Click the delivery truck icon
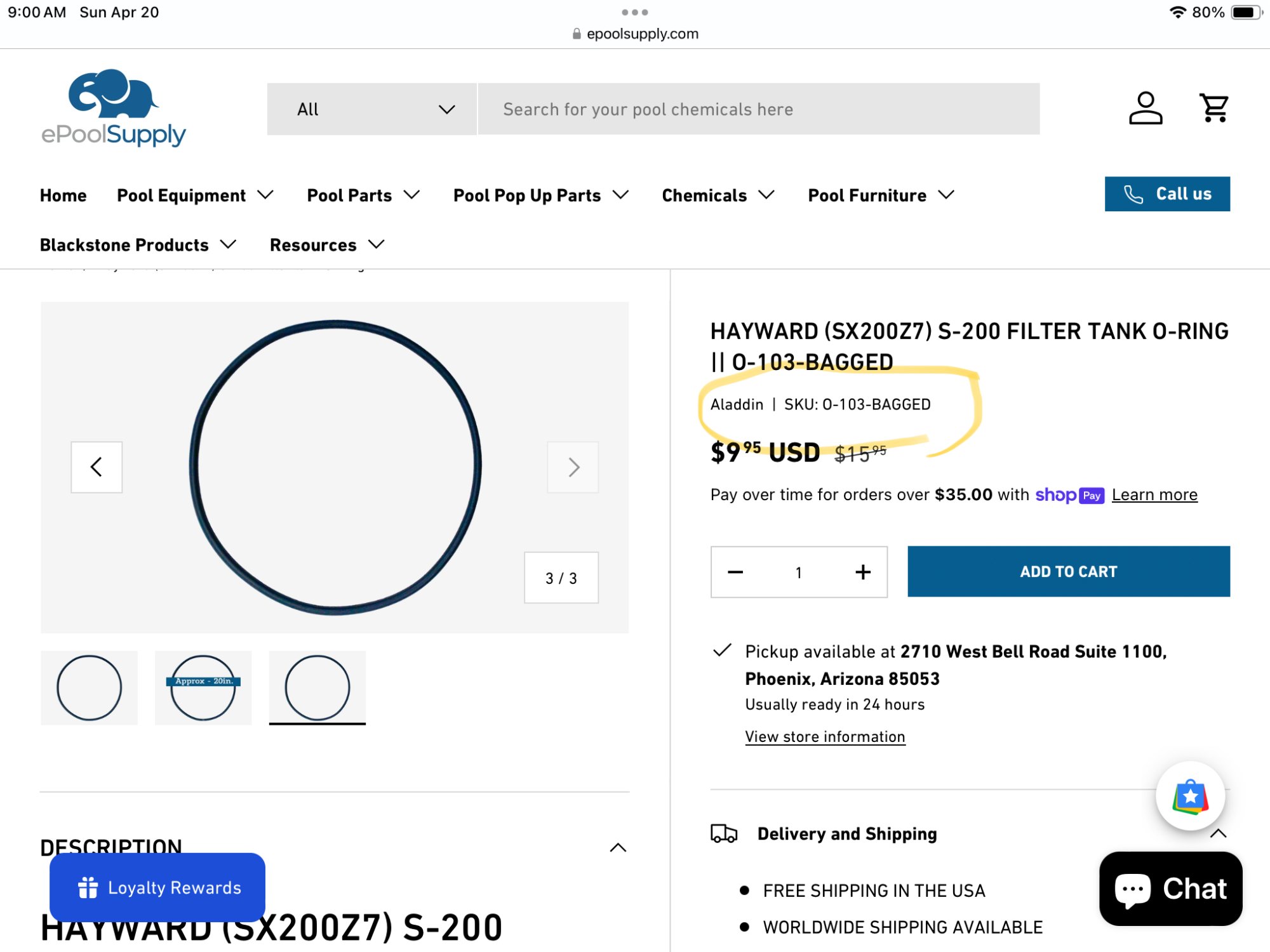 click(724, 833)
